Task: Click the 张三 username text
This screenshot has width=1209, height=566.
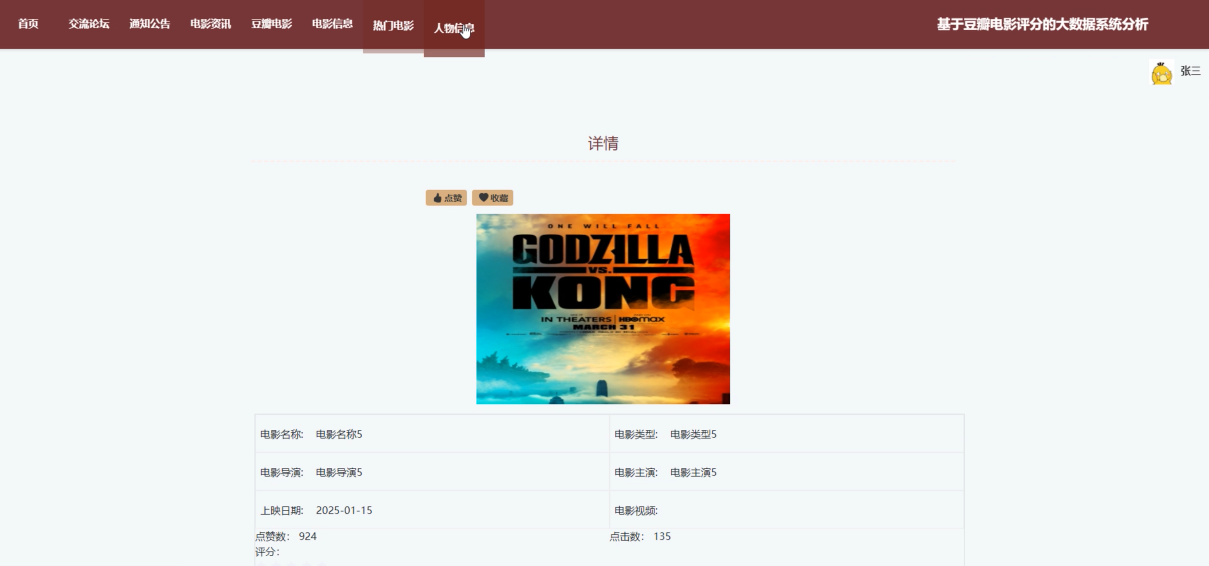Action: click(1190, 71)
